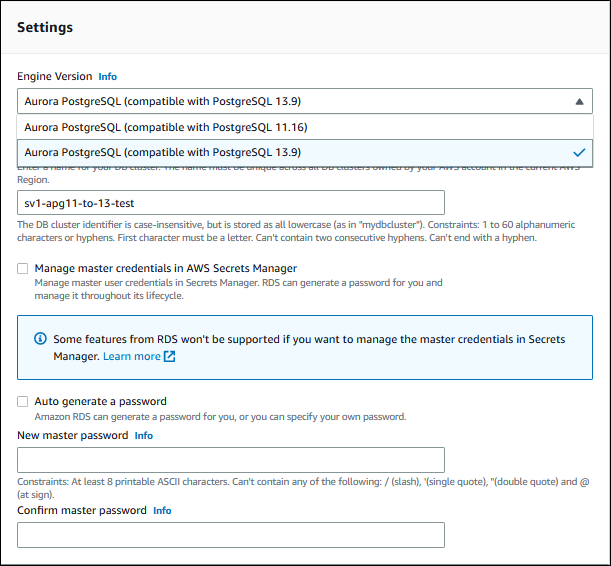This screenshot has height=566, width=611.
Task: Click the Manage master credentials label text
Action: (x=165, y=269)
